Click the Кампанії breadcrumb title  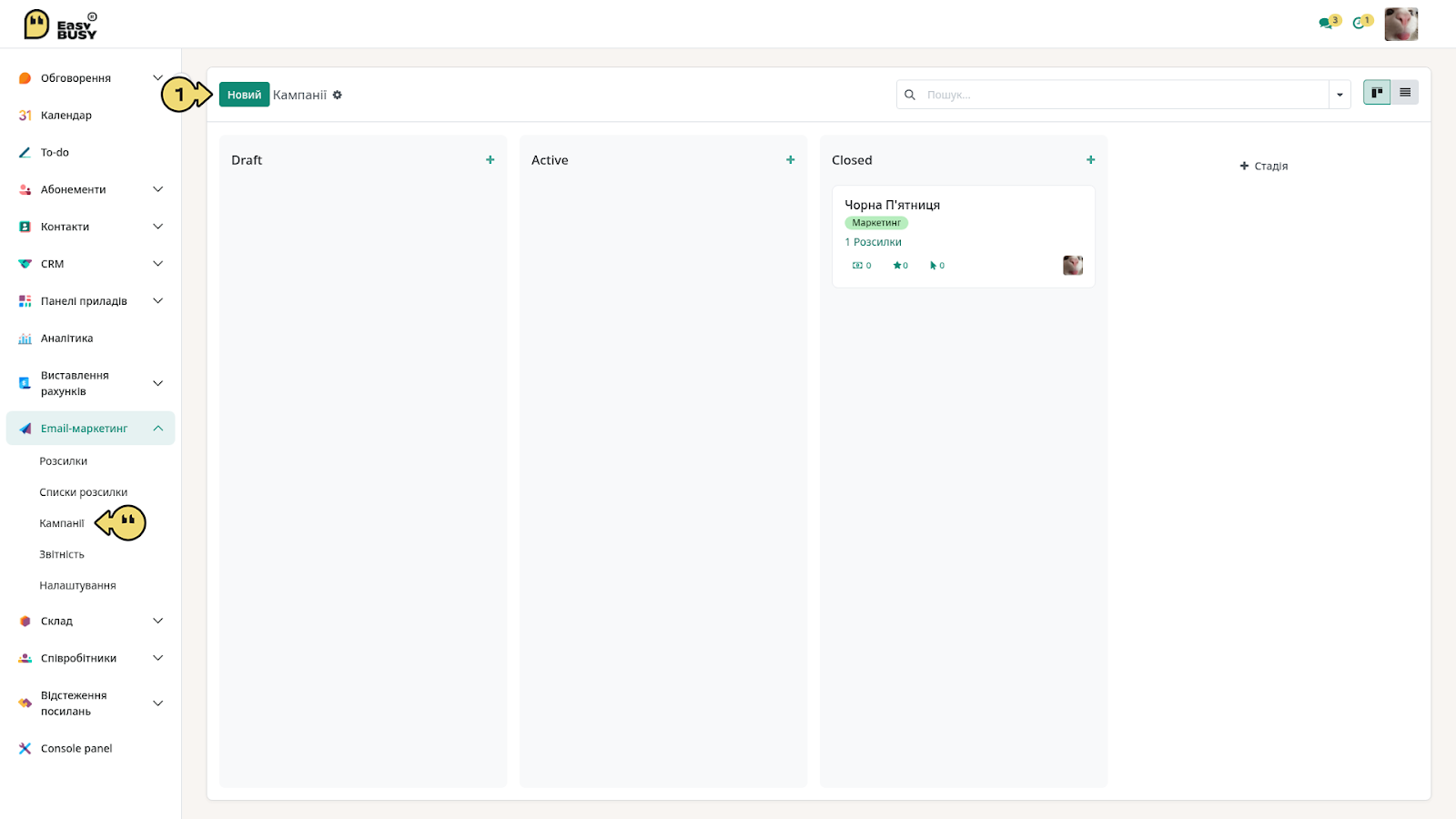click(299, 95)
